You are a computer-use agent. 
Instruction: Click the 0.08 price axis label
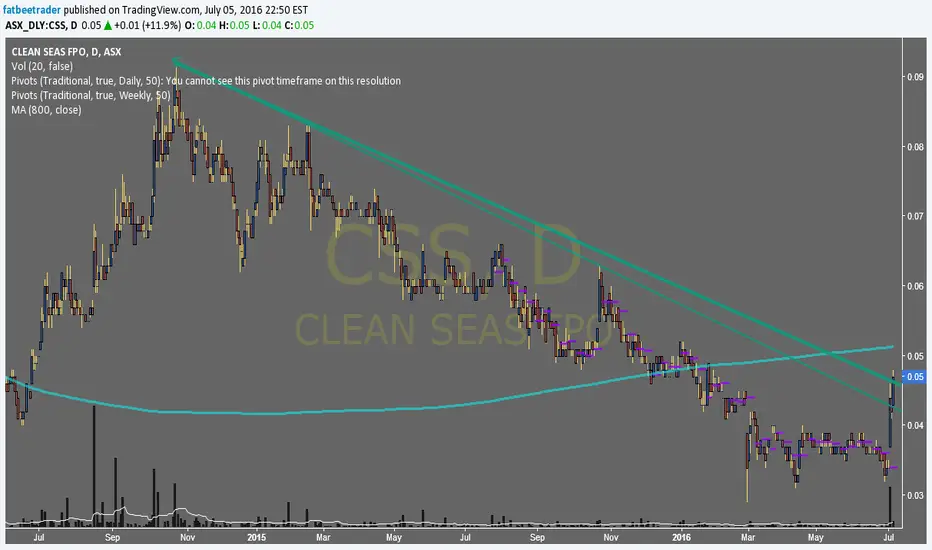tap(915, 147)
